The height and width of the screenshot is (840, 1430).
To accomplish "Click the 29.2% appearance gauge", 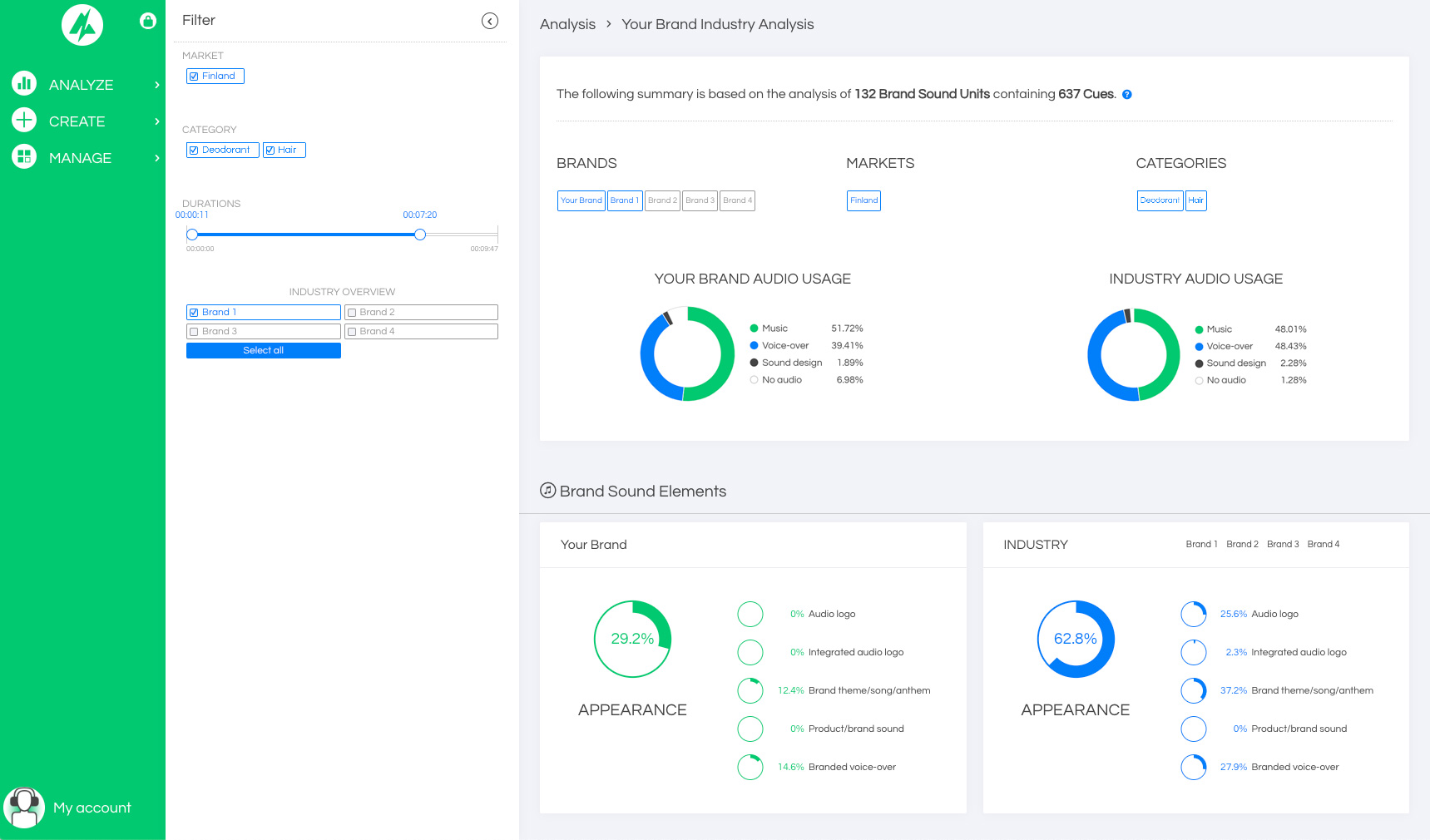I will point(632,639).
